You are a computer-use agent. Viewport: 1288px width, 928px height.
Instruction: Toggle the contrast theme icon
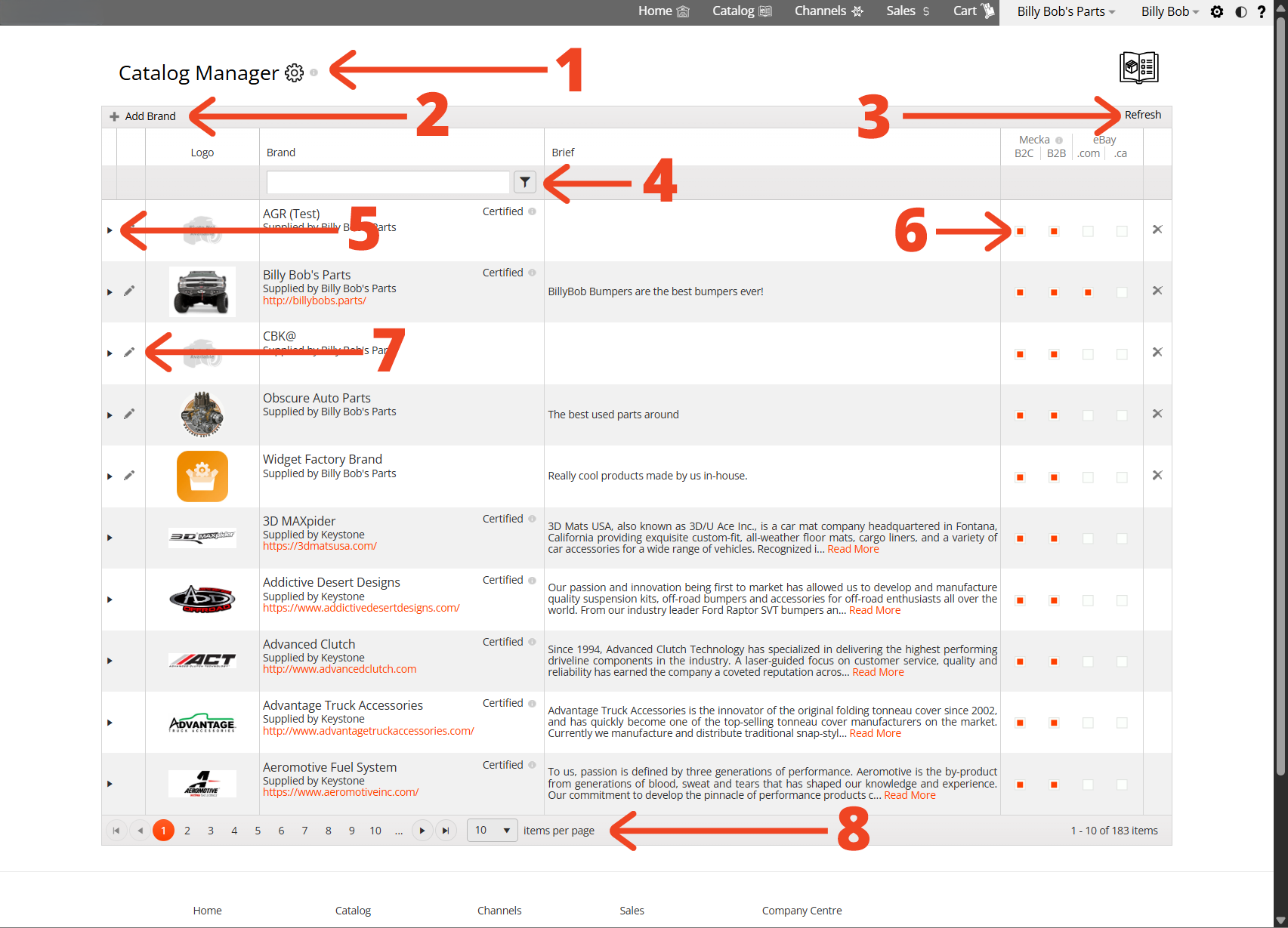coord(1240,11)
